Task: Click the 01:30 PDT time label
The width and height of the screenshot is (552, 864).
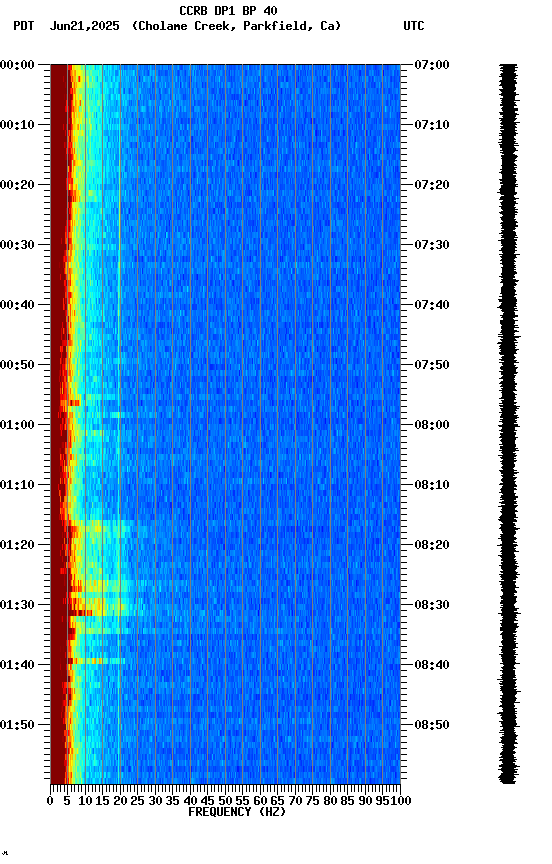Action: (x=17, y=605)
